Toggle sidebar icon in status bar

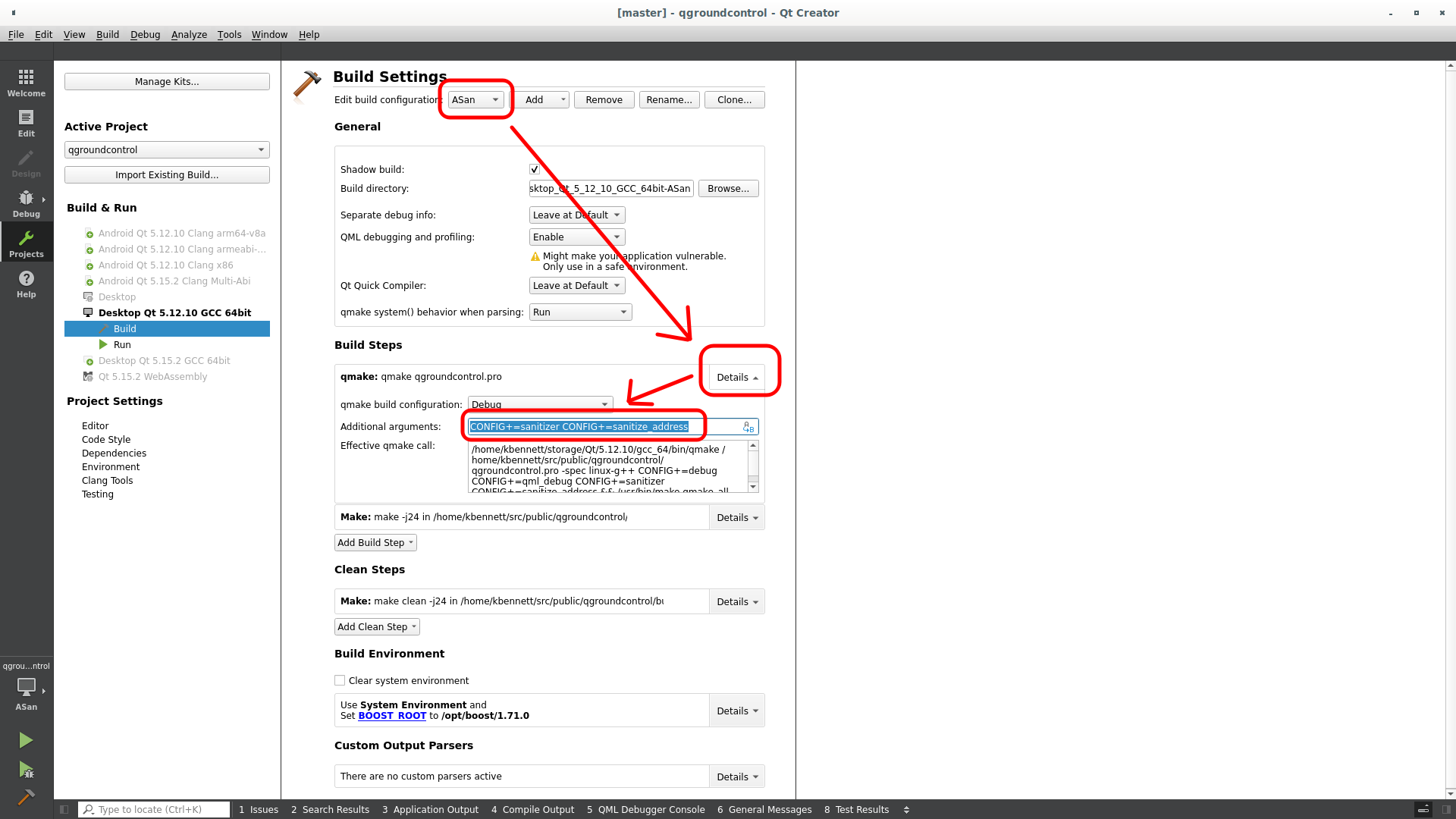pyautogui.click(x=64, y=809)
